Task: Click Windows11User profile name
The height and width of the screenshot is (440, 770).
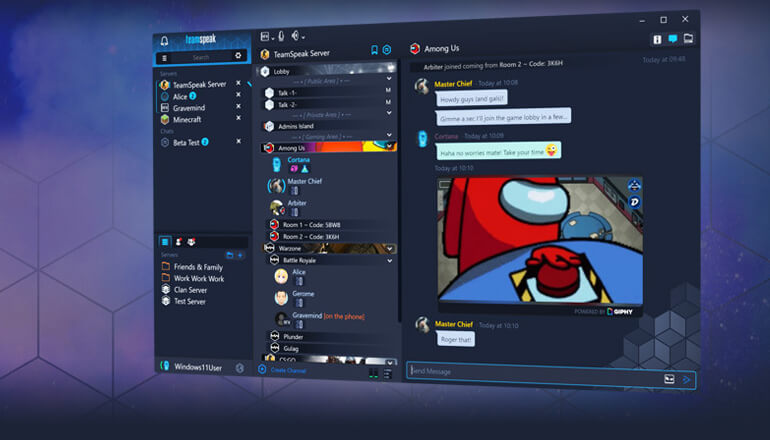Action: tap(198, 367)
